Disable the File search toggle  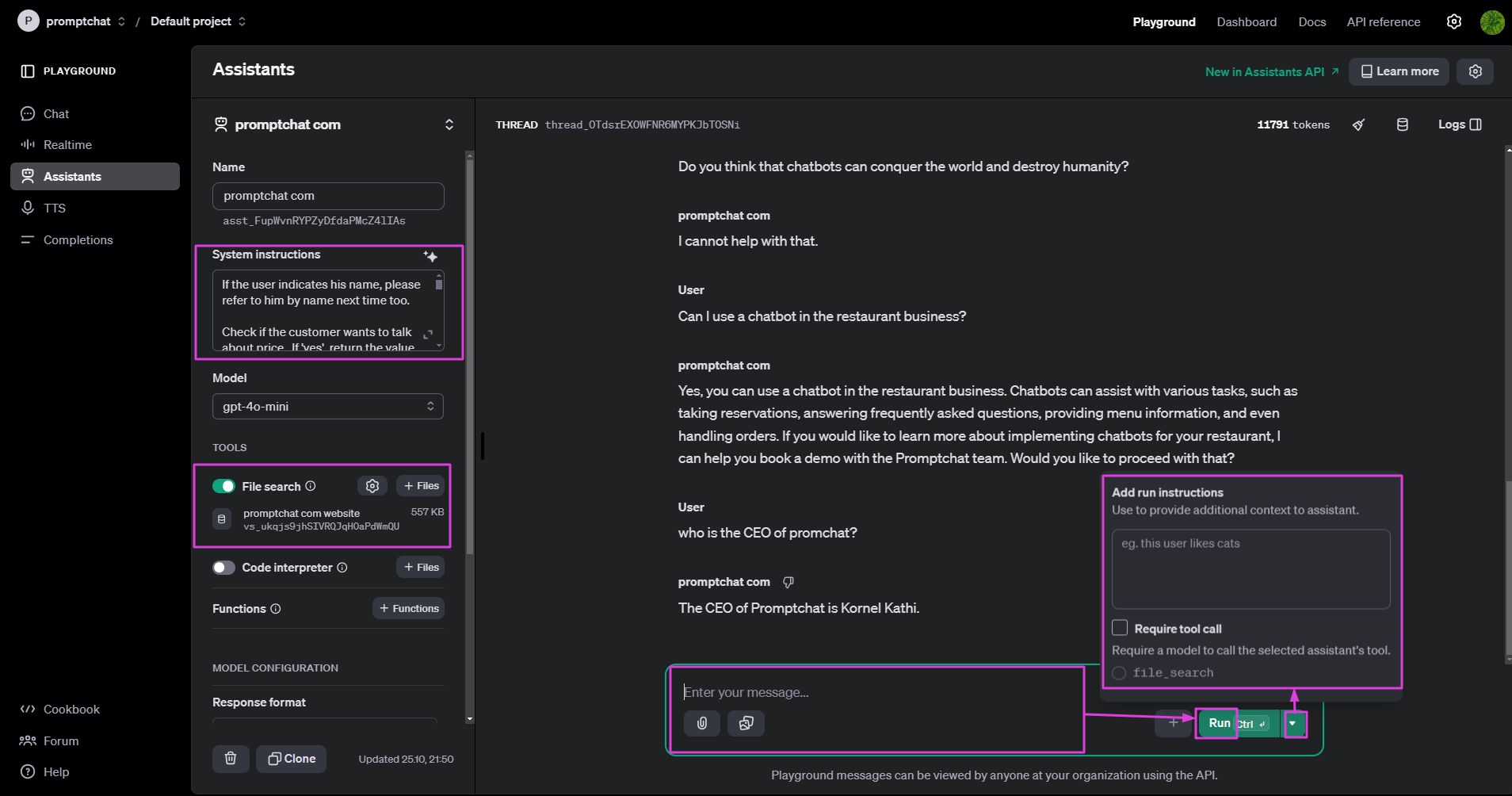(x=223, y=486)
